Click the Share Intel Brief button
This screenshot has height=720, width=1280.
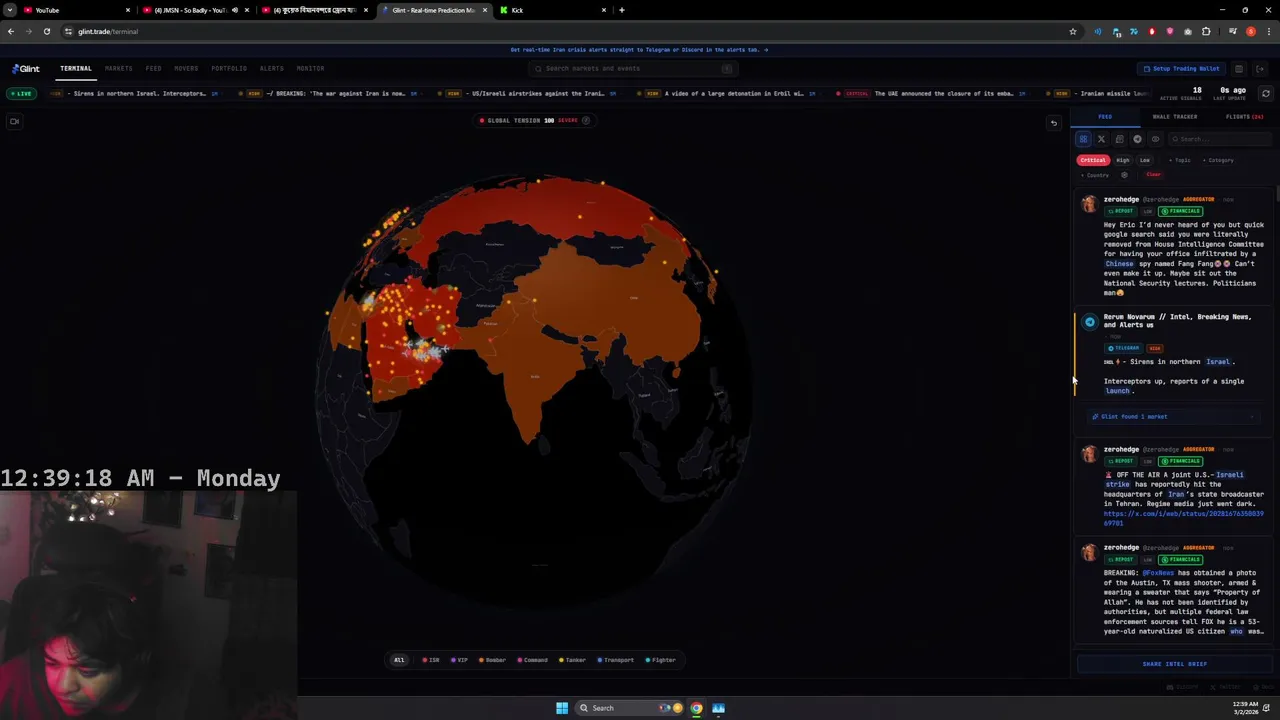point(1174,664)
